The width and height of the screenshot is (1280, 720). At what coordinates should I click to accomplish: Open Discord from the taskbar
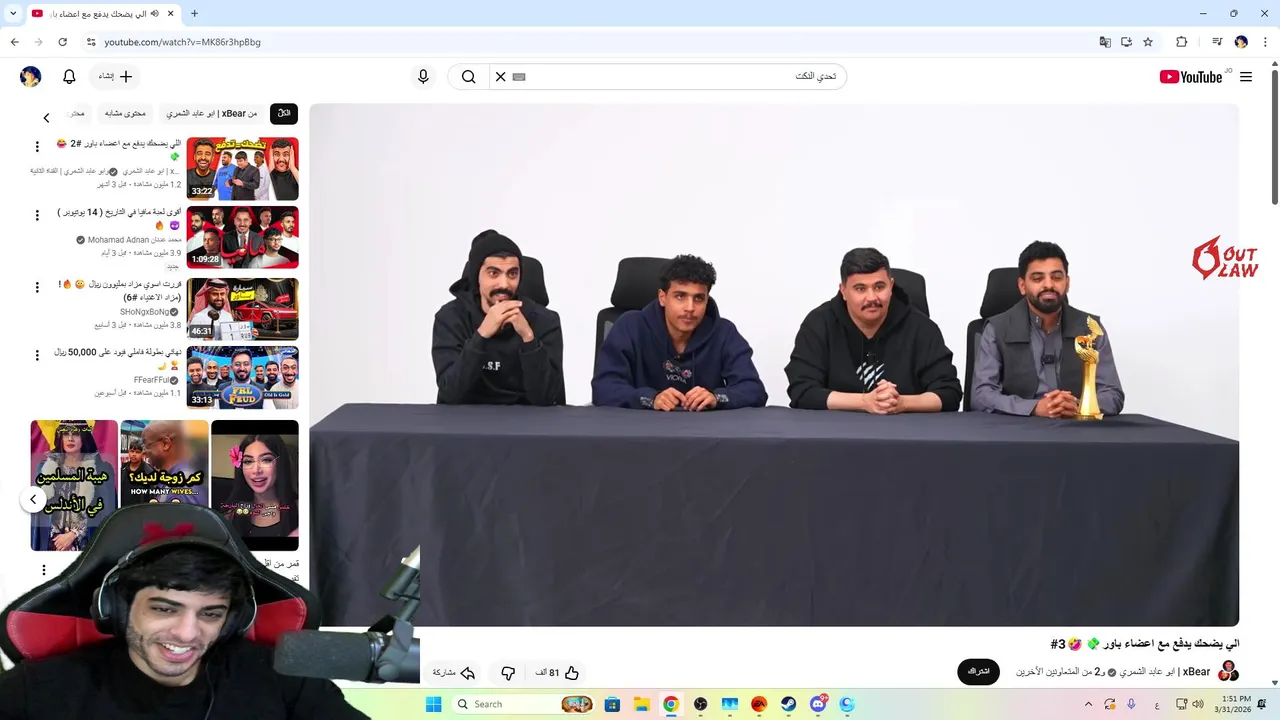click(819, 704)
